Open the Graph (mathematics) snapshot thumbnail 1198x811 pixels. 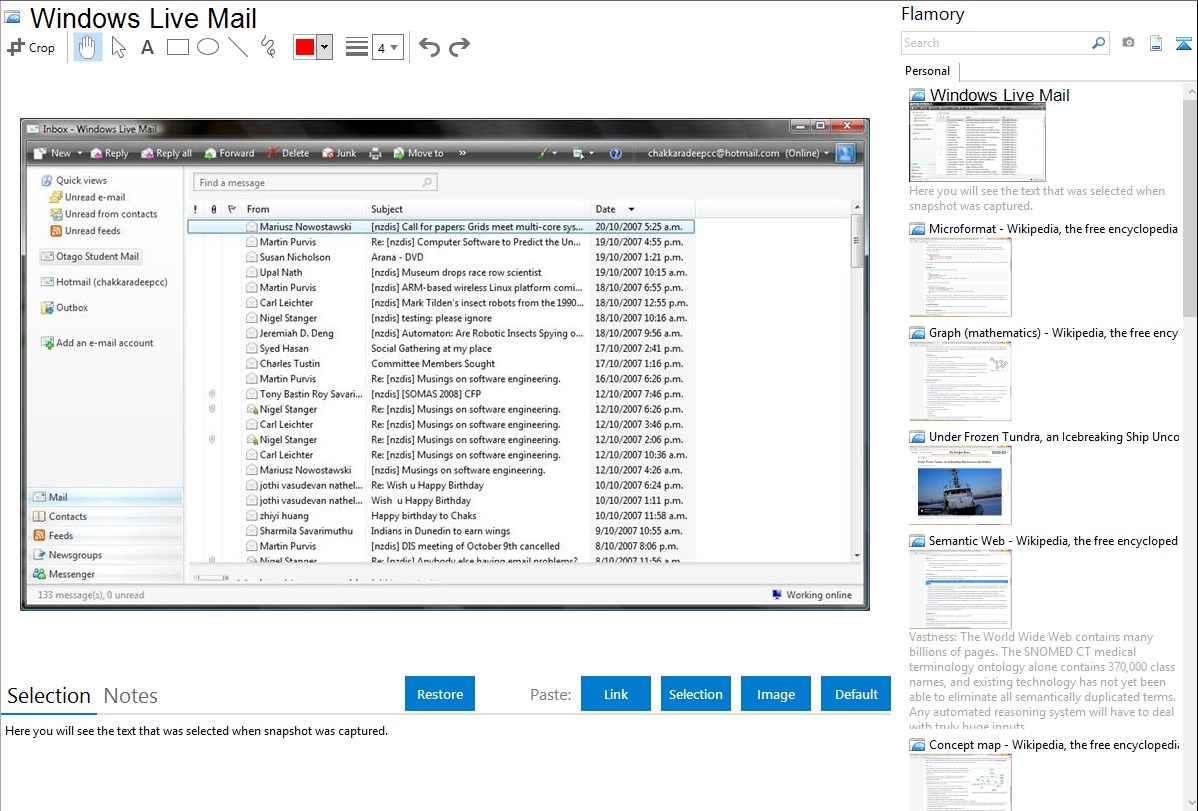[960, 381]
